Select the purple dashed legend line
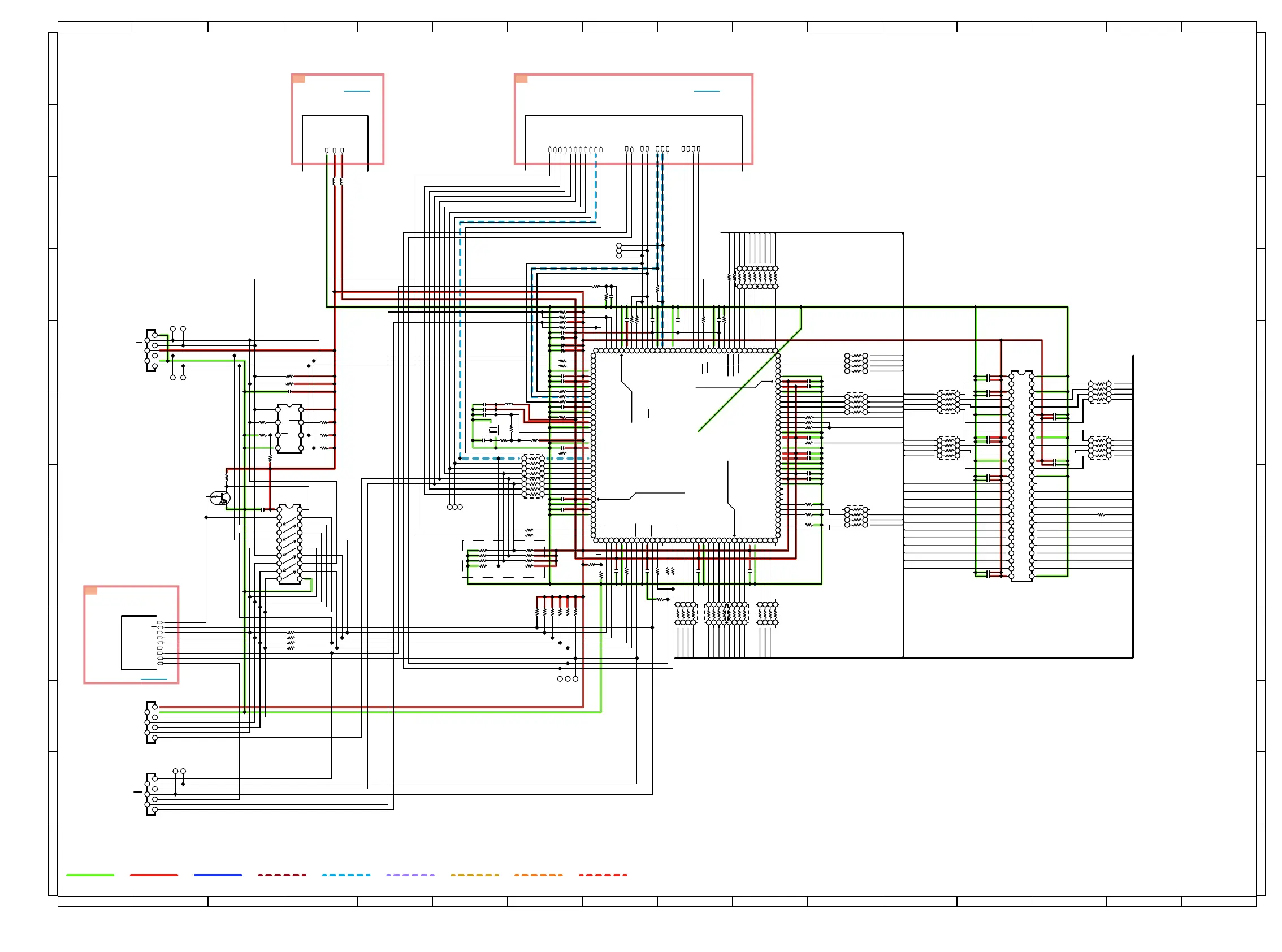 click(410, 875)
